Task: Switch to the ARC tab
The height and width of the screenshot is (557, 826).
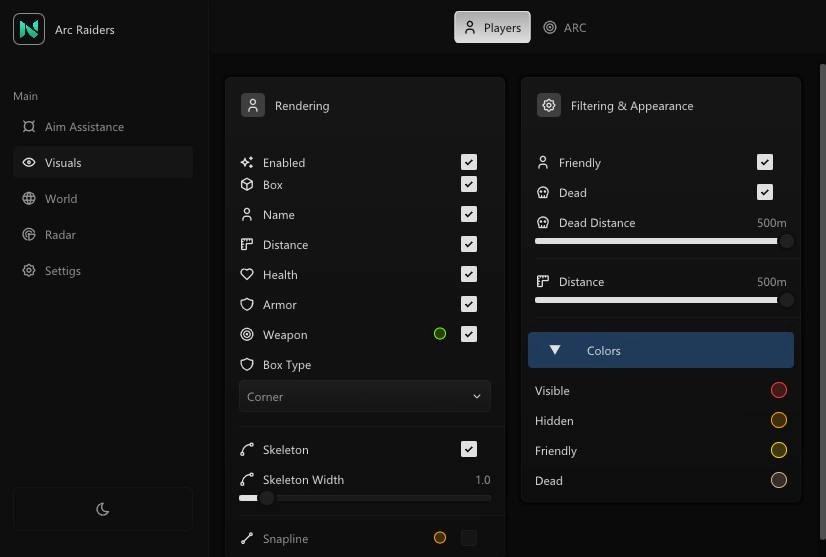Action: click(565, 28)
